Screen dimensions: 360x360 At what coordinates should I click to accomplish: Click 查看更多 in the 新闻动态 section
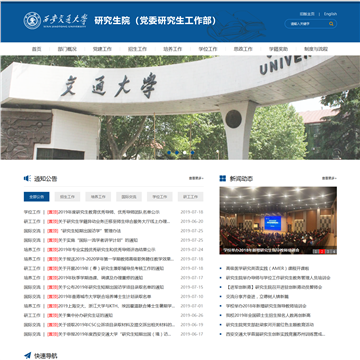(x=329, y=179)
